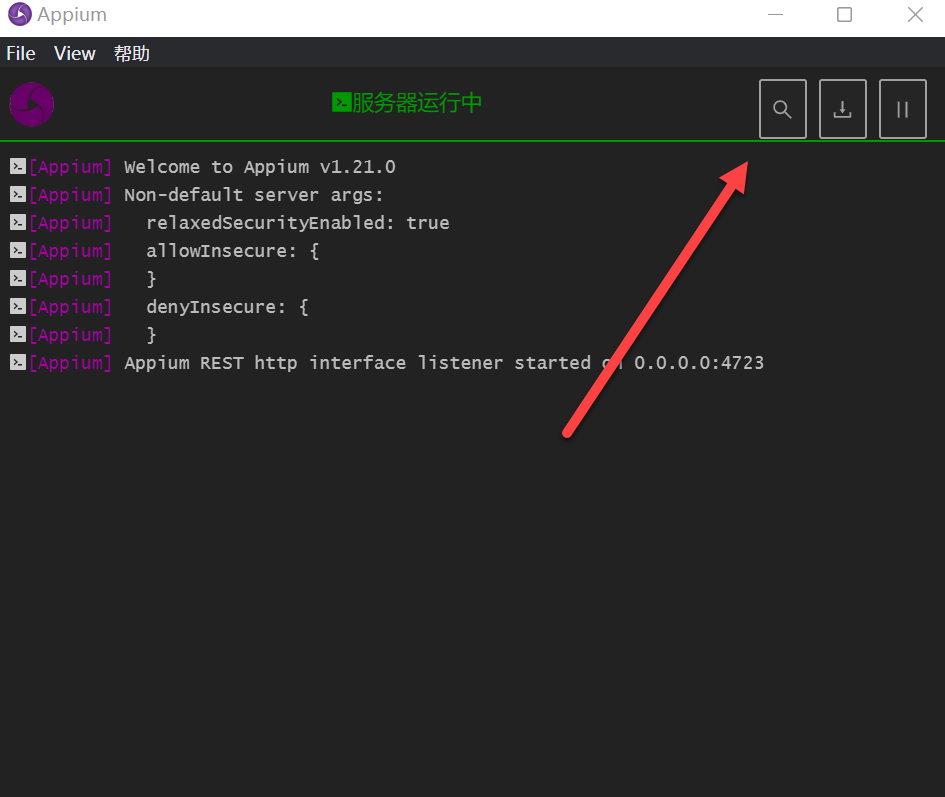The height and width of the screenshot is (797, 945).
Task: Open the File menu
Action: 21,53
